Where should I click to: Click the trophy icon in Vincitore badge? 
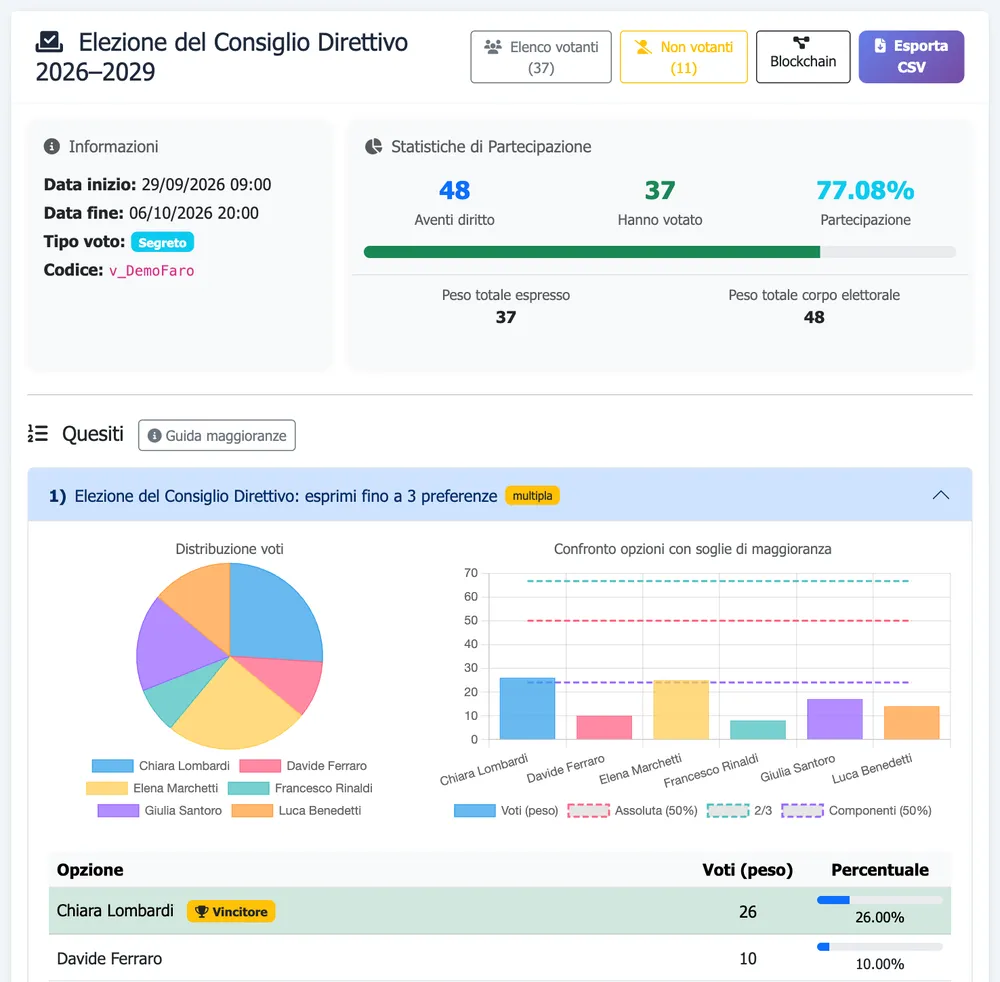(202, 911)
